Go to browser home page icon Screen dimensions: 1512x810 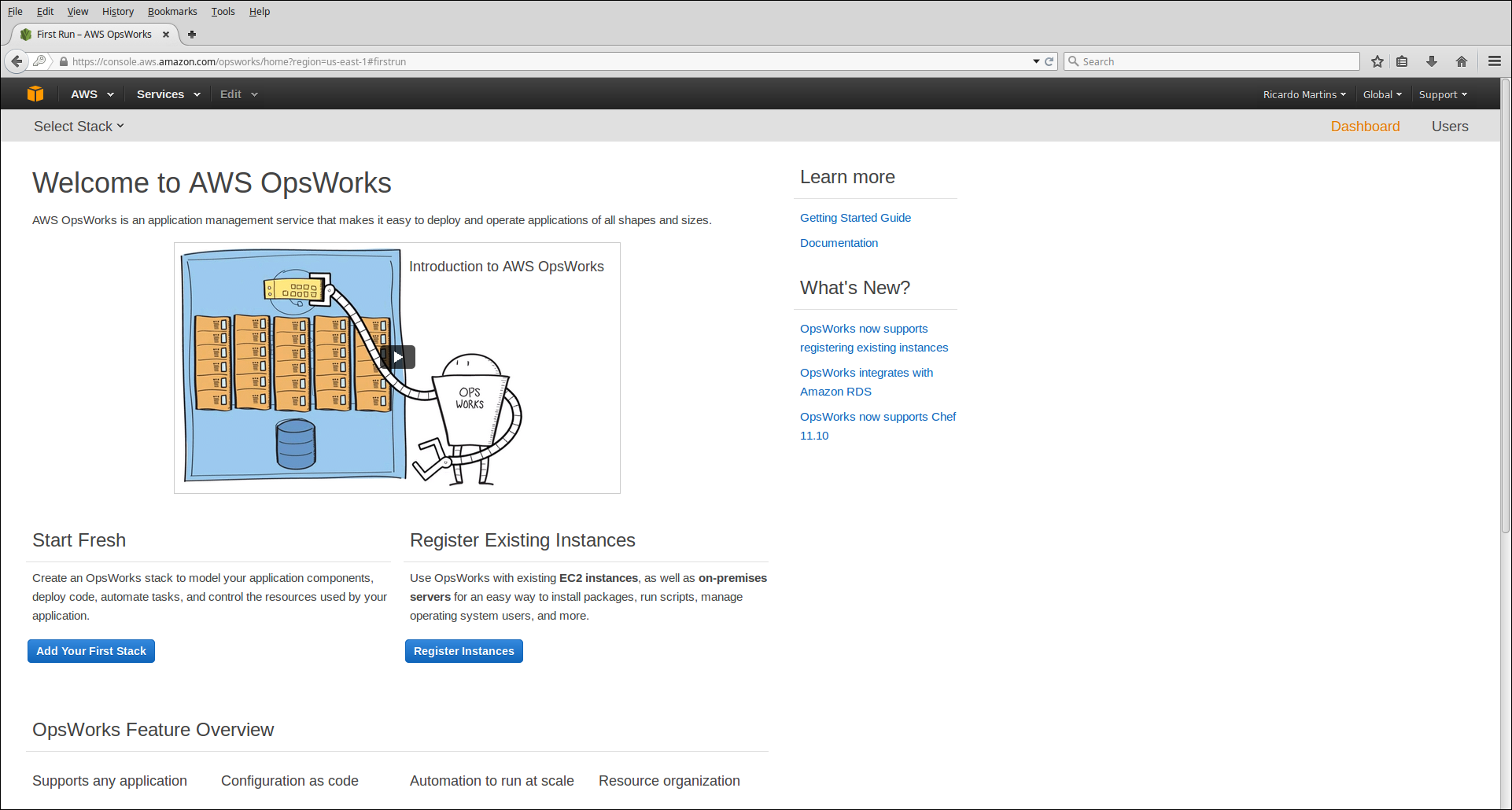point(1462,61)
